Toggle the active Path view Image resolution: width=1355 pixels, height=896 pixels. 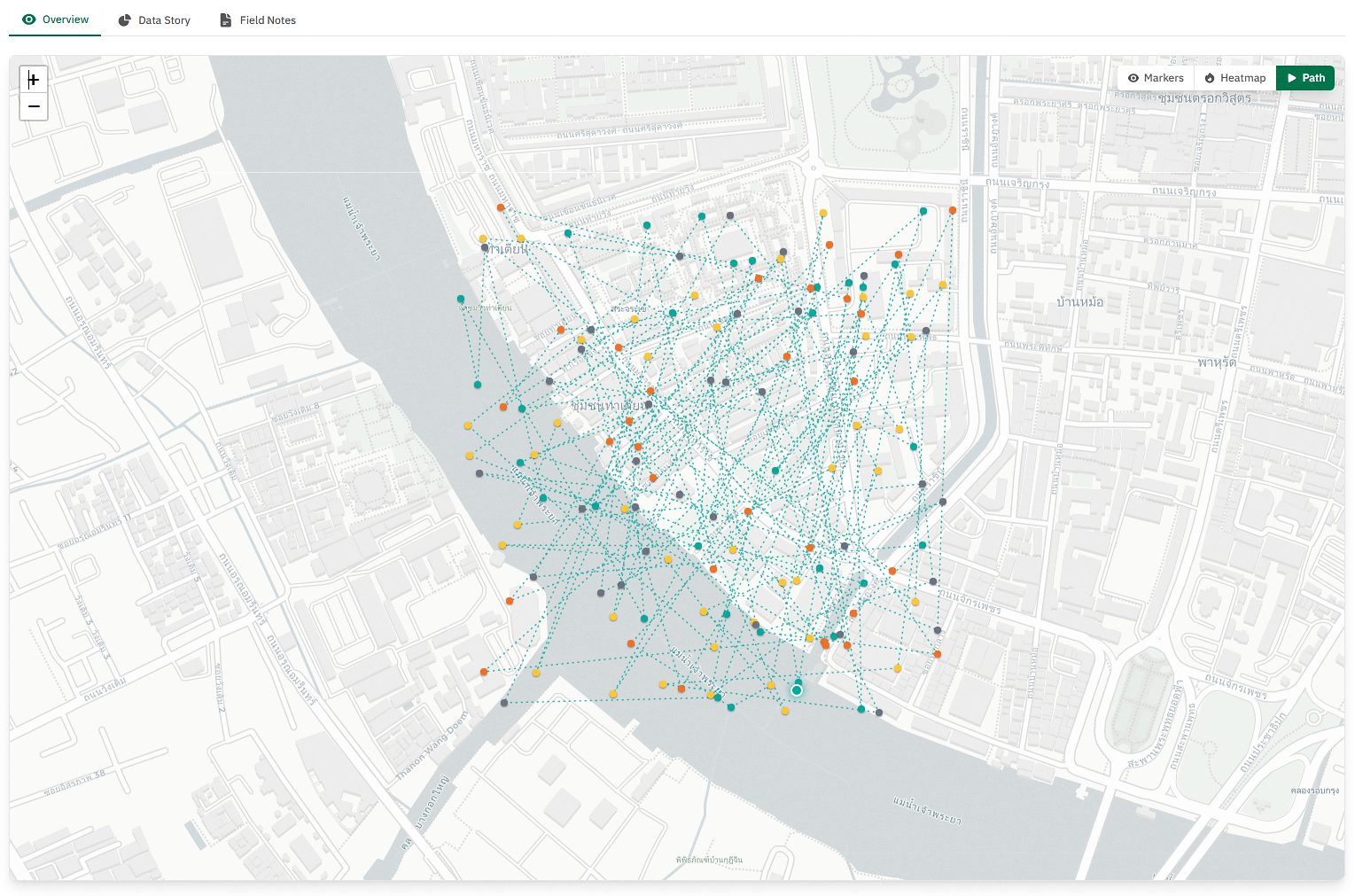(1305, 78)
